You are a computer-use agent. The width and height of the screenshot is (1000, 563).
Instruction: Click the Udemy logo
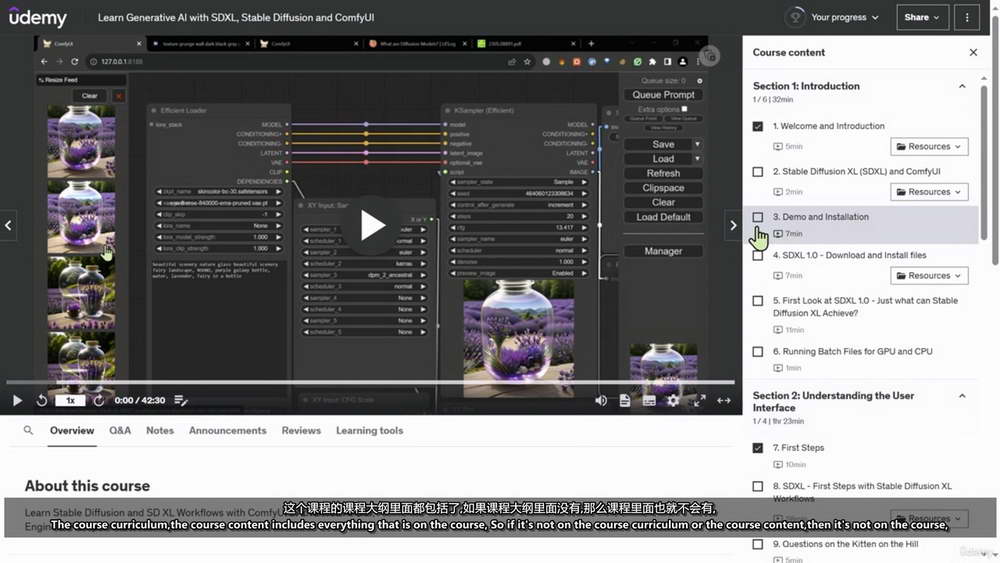click(38, 17)
